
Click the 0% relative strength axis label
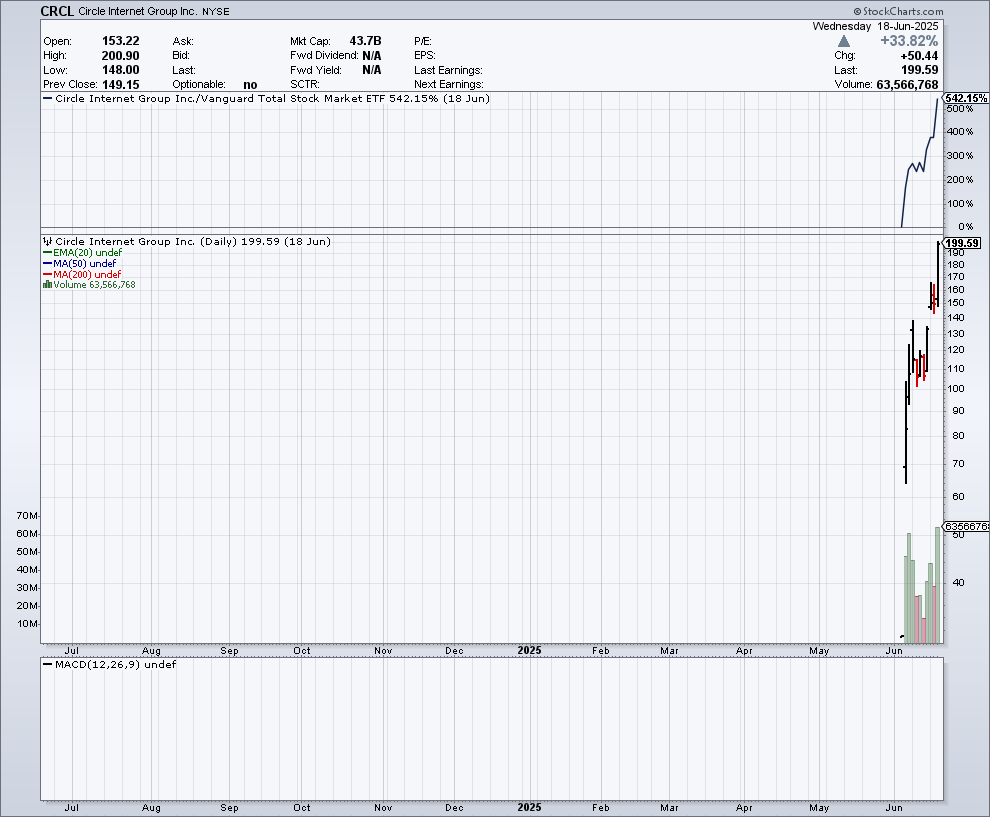[x=965, y=227]
